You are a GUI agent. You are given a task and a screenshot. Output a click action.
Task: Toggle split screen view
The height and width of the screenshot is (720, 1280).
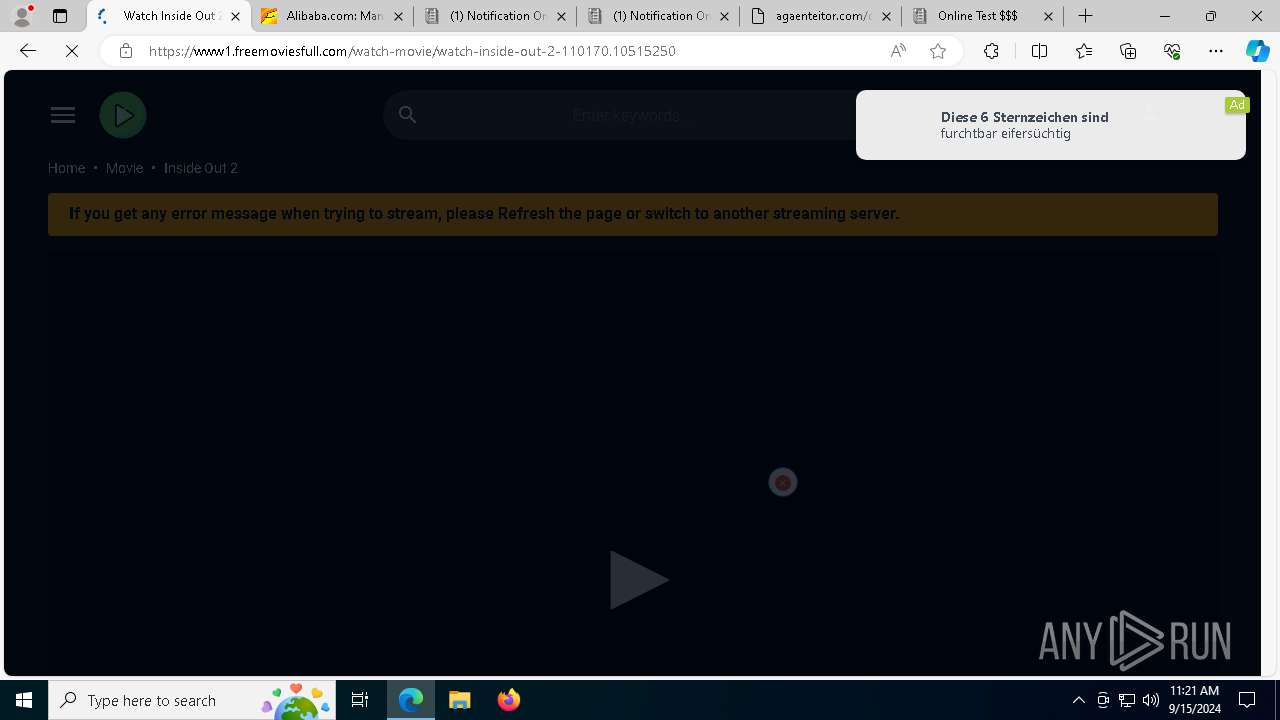(x=1039, y=51)
